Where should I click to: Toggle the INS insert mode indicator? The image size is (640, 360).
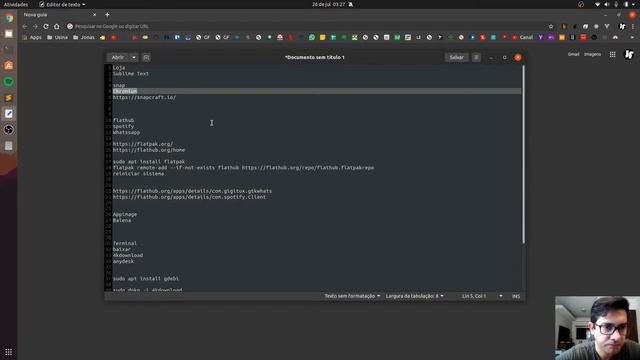pyautogui.click(x=516, y=296)
